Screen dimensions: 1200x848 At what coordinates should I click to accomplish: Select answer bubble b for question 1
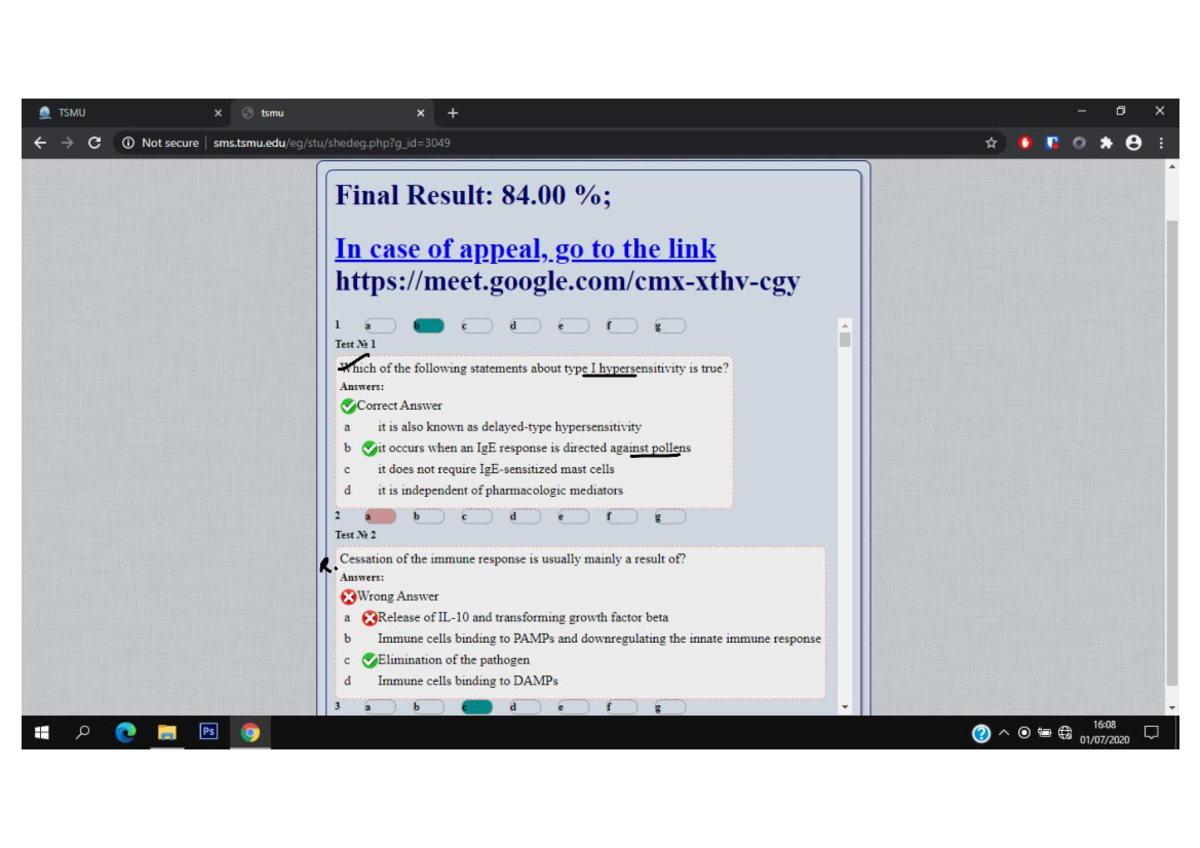point(428,325)
